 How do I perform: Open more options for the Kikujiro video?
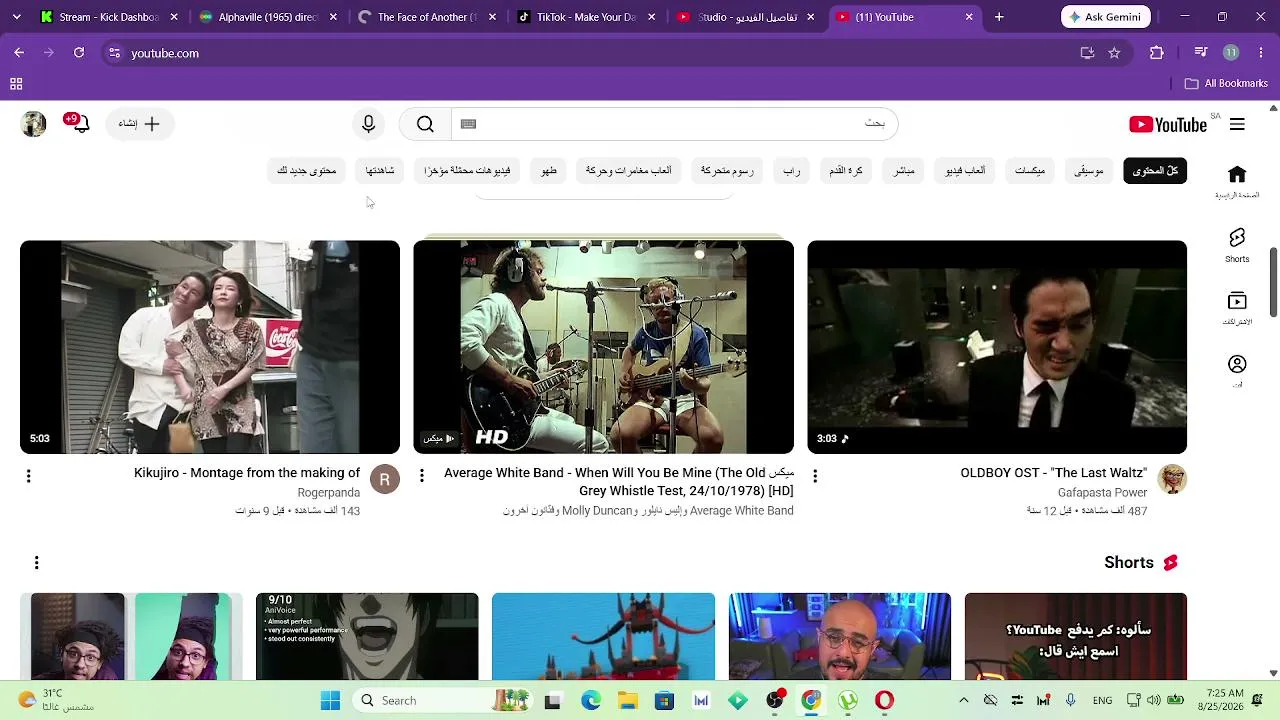click(29, 476)
